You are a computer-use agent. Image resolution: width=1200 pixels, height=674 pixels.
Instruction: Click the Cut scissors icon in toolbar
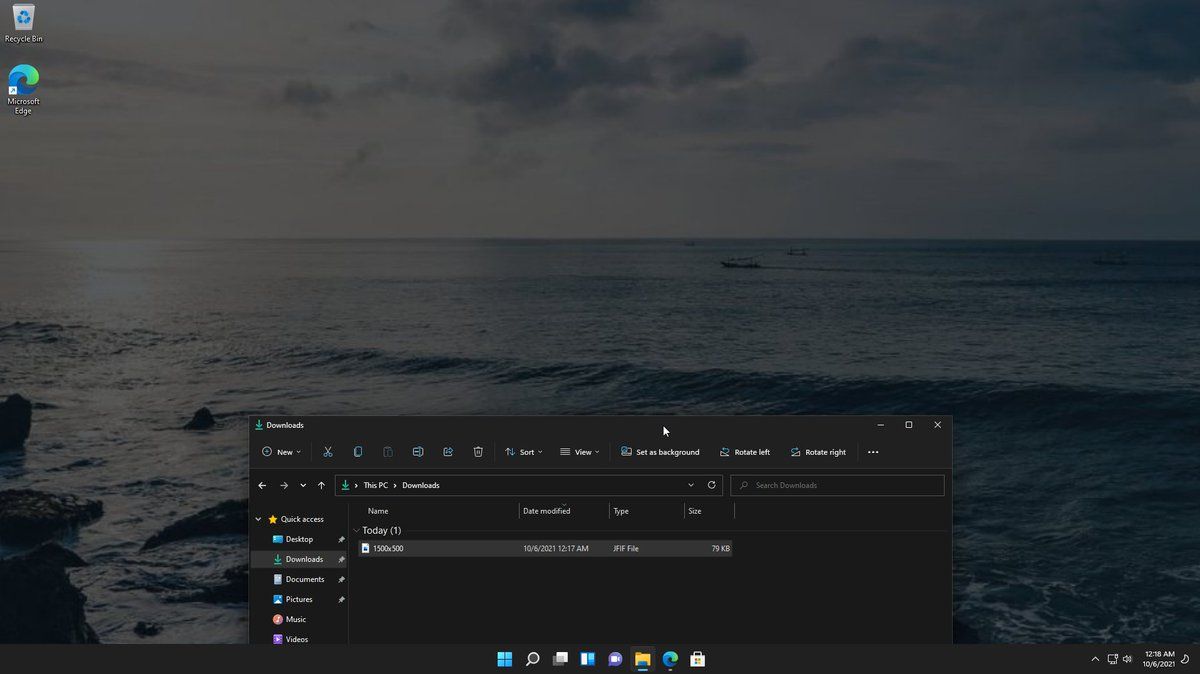pos(327,452)
